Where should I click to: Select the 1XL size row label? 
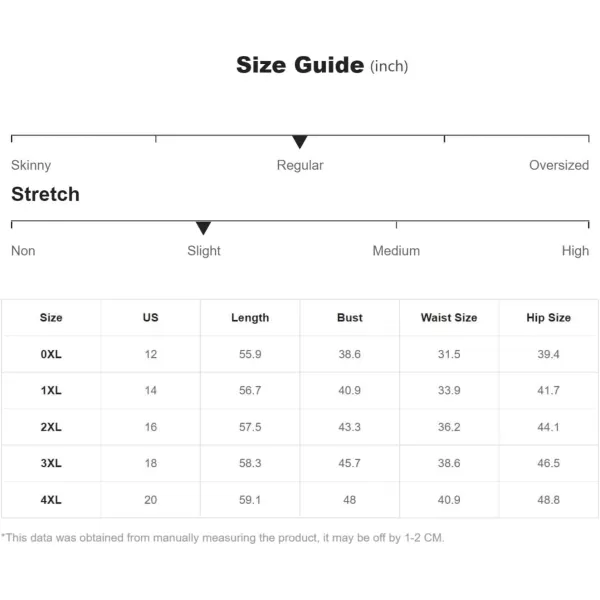click(51, 390)
